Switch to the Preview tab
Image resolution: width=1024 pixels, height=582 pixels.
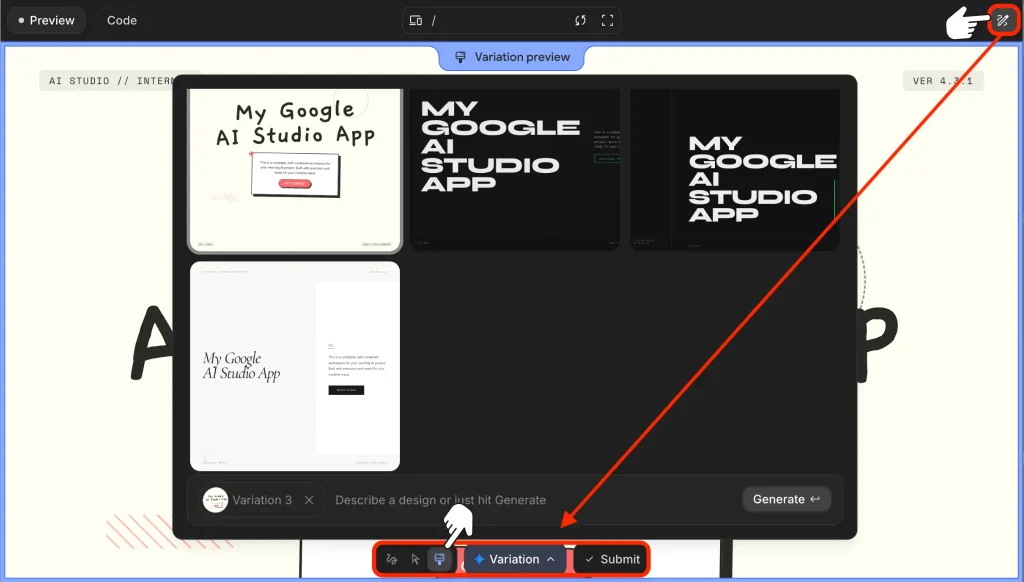pos(46,20)
